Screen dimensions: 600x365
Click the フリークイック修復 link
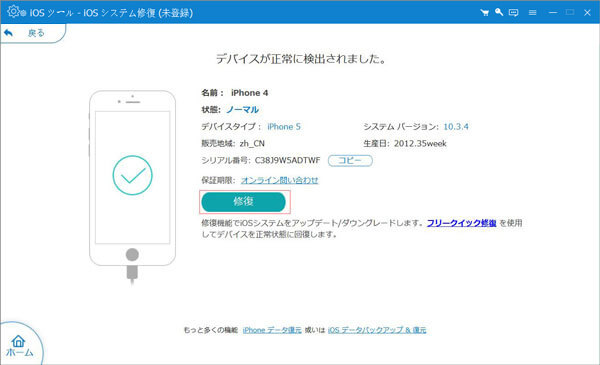pos(461,223)
